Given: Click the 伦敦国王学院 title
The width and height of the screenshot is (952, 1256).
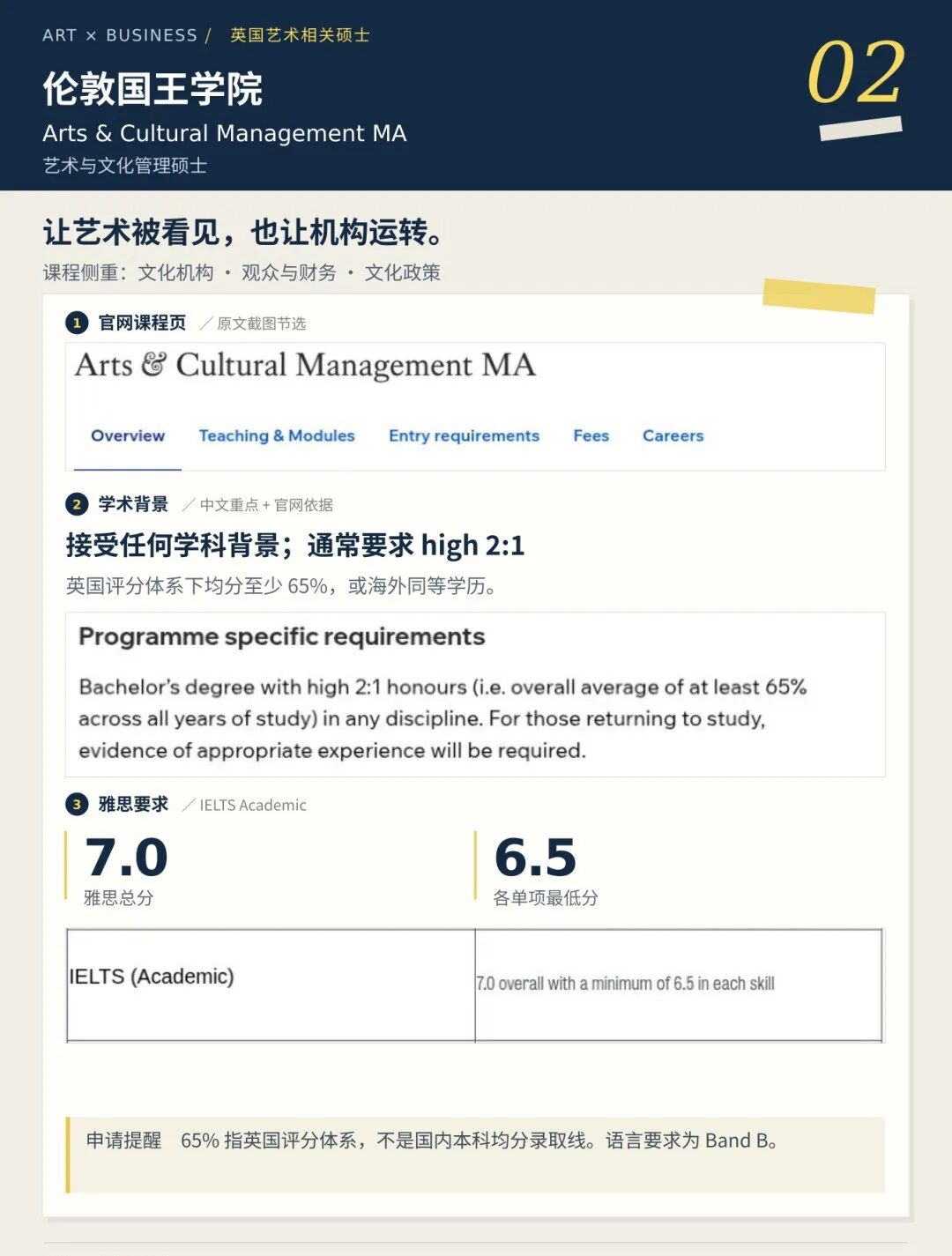Looking at the screenshot, I should [152, 88].
